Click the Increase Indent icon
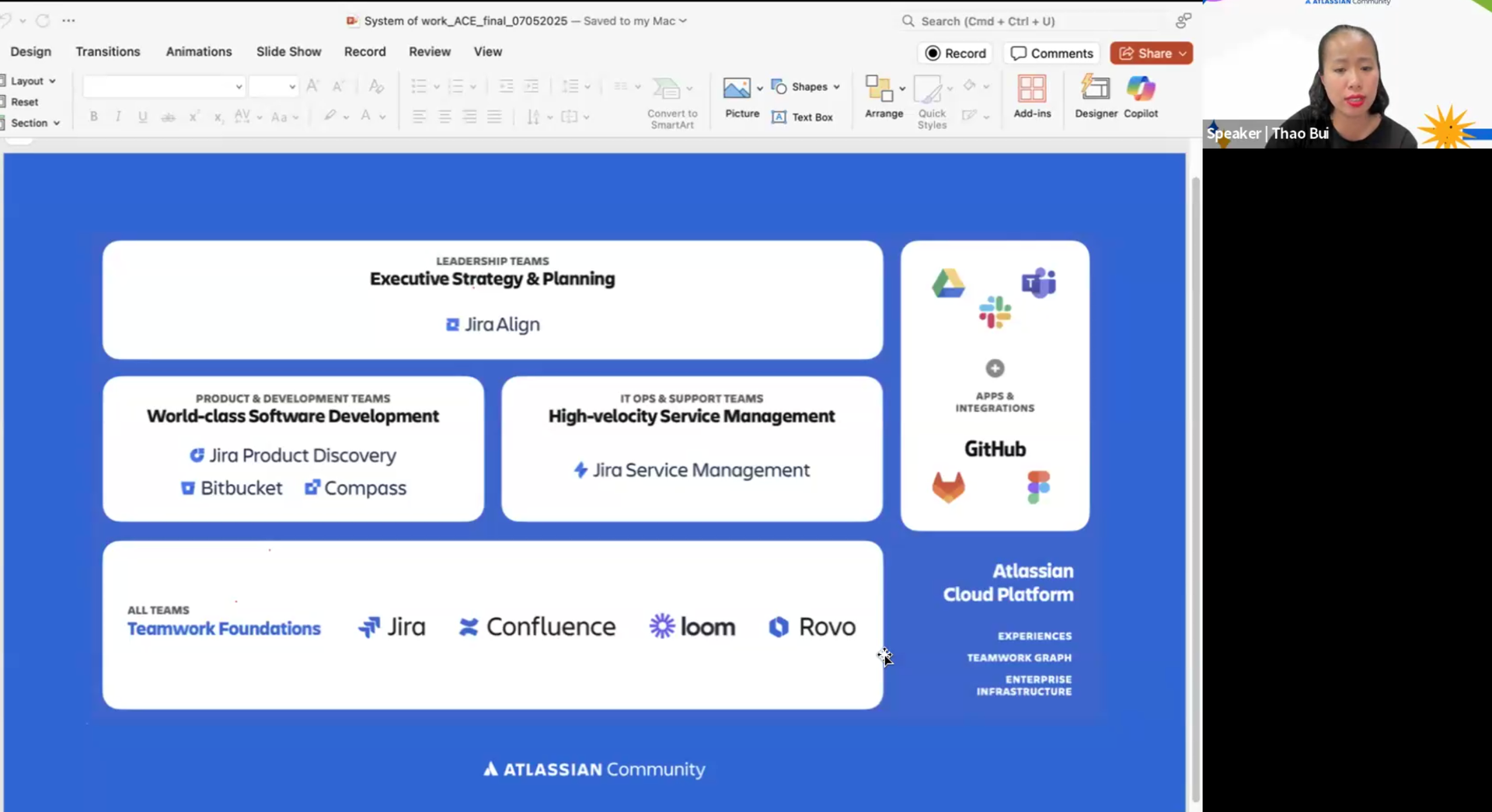 532,86
